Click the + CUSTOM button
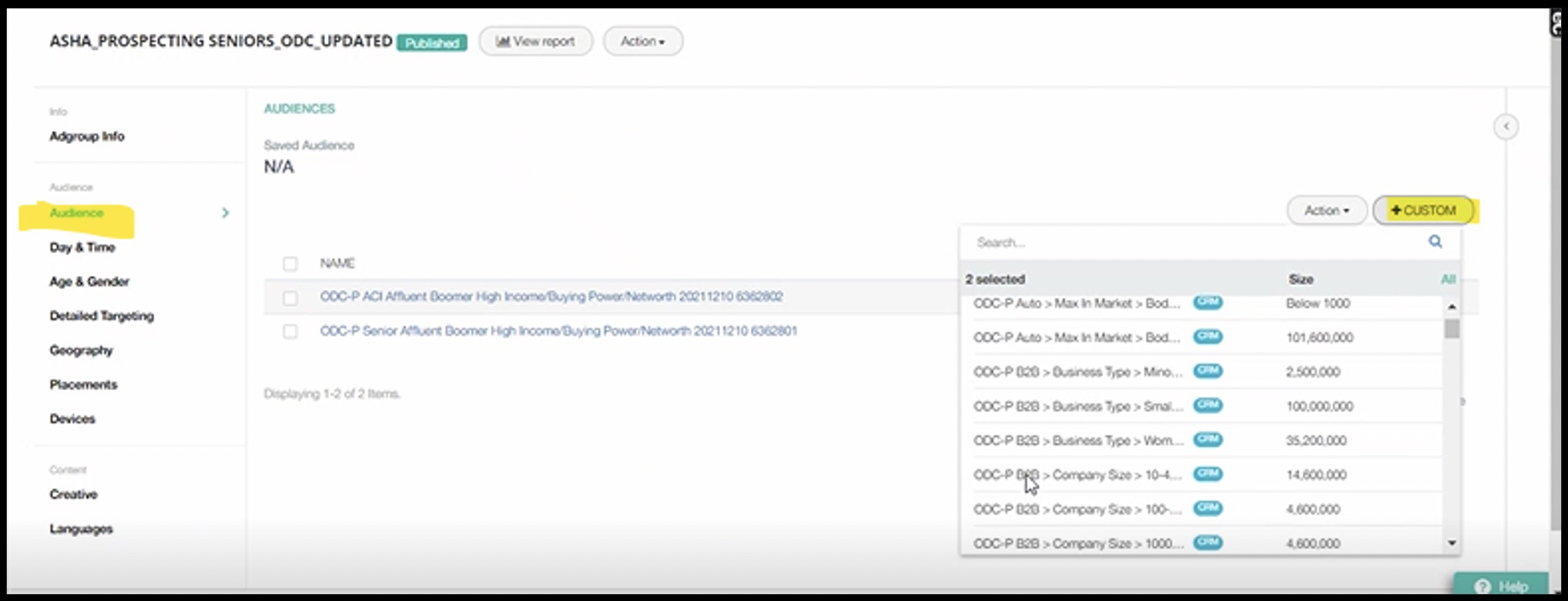Screen dimensions: 1568x601 pyautogui.click(x=1423, y=210)
